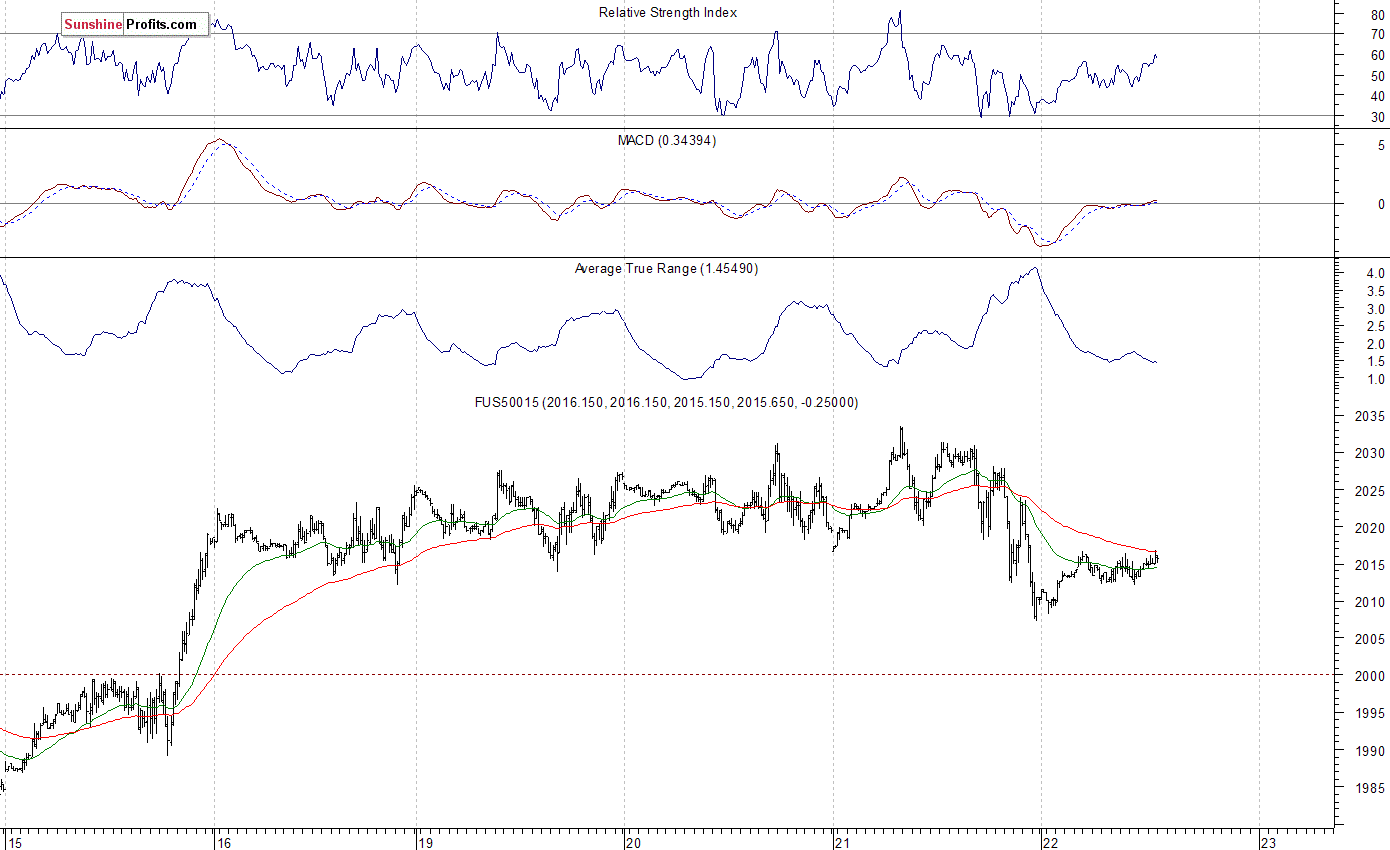Click the 2015 price axis label
1390x850 pixels.
pos(1370,565)
